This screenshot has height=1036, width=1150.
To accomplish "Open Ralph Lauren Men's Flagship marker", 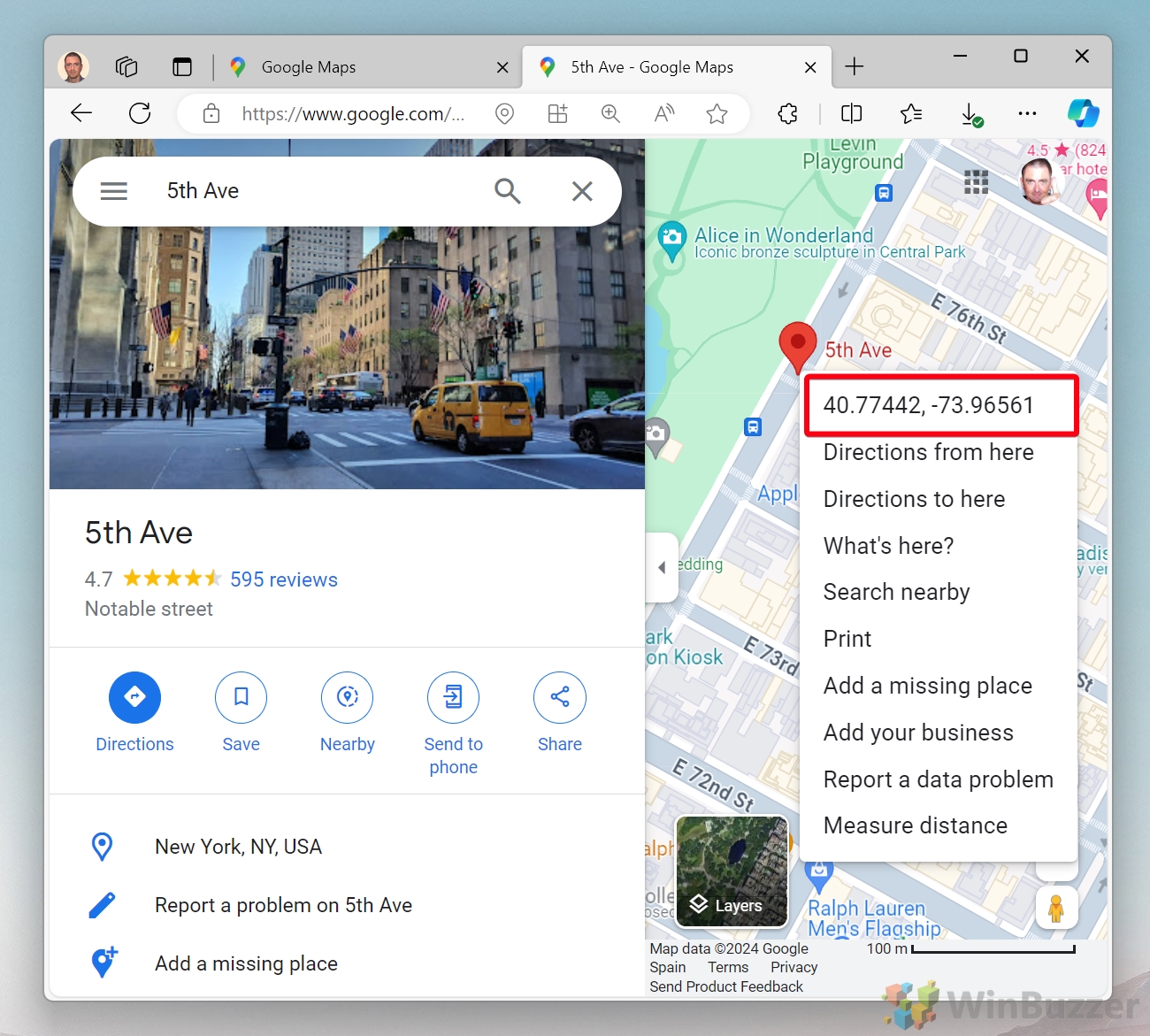I will [x=819, y=876].
